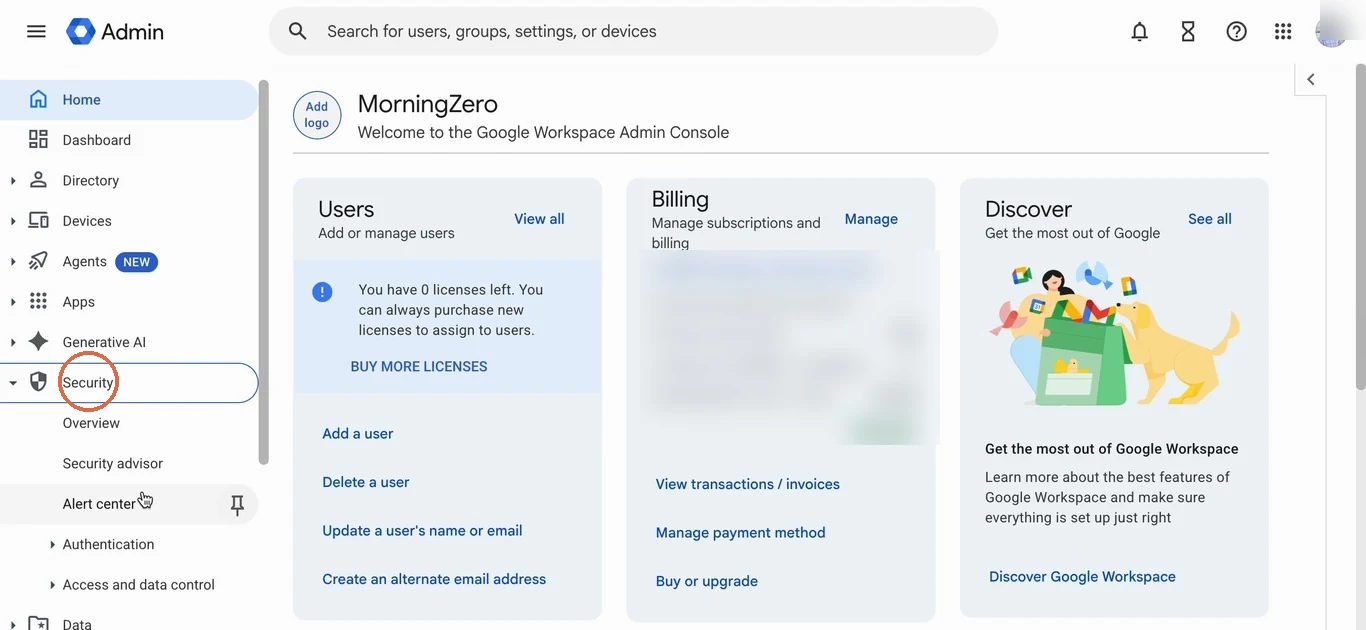Click the Apps grid icon in sidebar

[38, 301]
